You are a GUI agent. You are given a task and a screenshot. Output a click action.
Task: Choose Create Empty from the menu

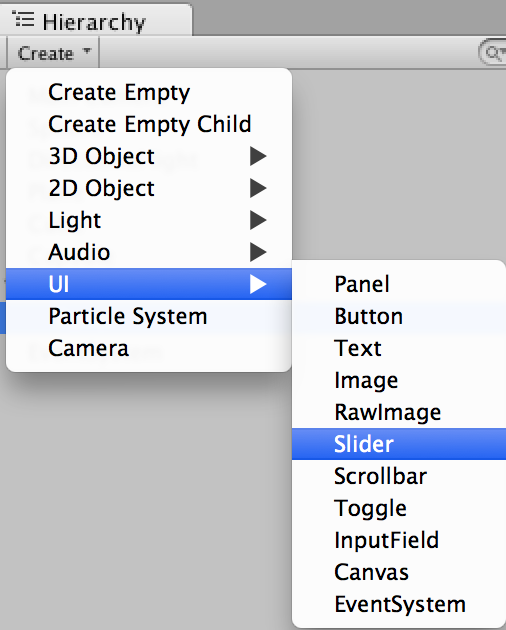tap(149, 92)
